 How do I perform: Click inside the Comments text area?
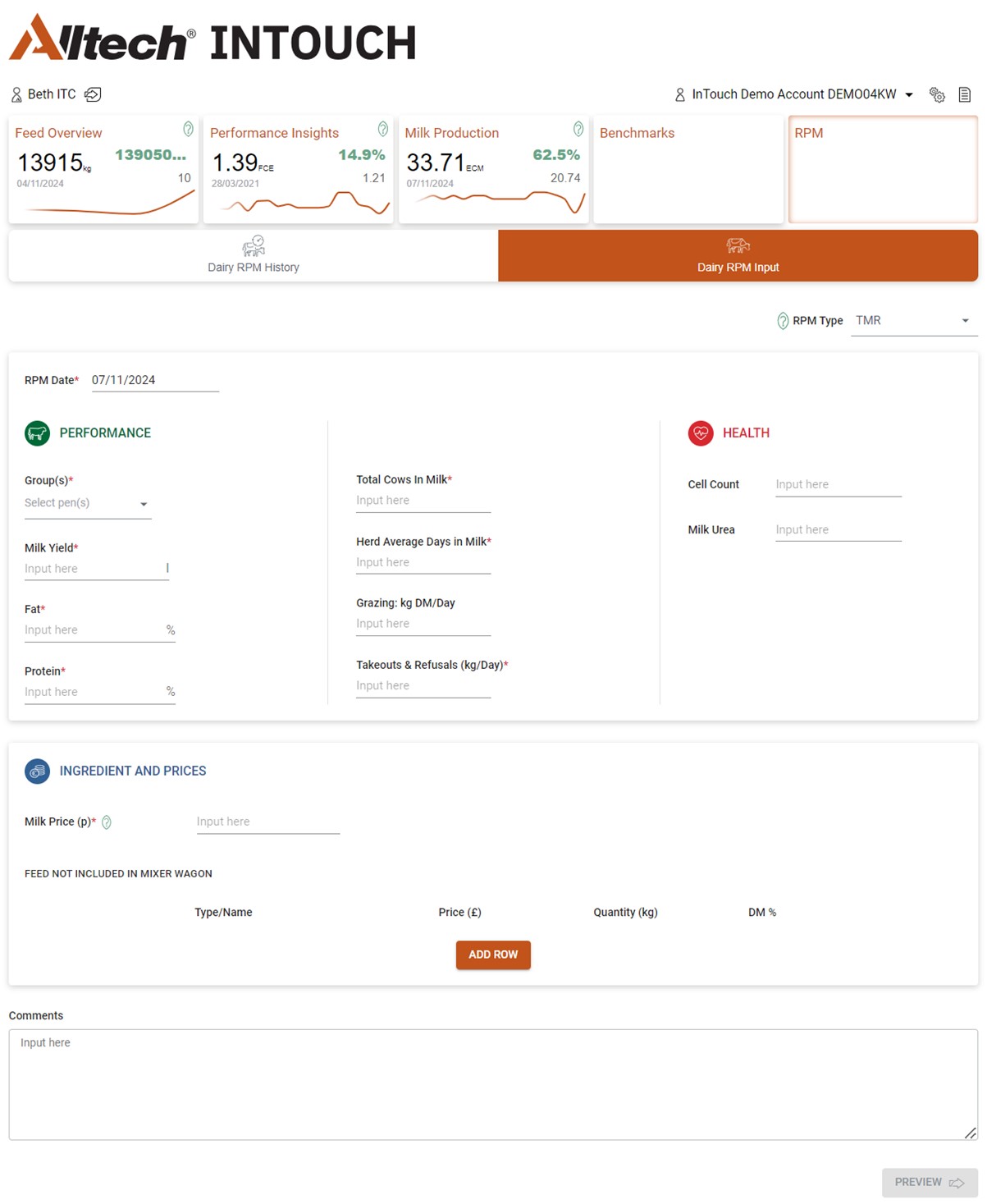click(493, 1085)
